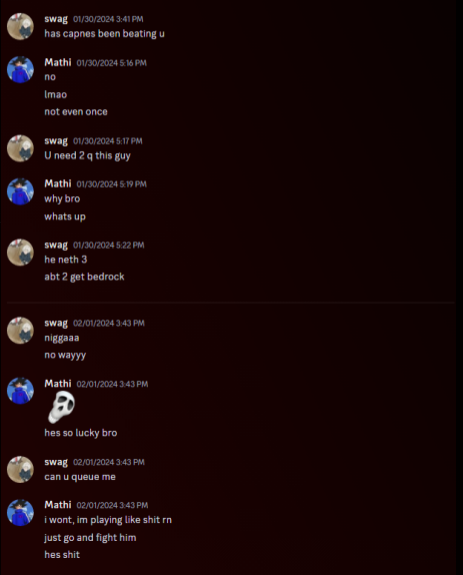Click the skull emoji in Mathi's message

point(61,407)
